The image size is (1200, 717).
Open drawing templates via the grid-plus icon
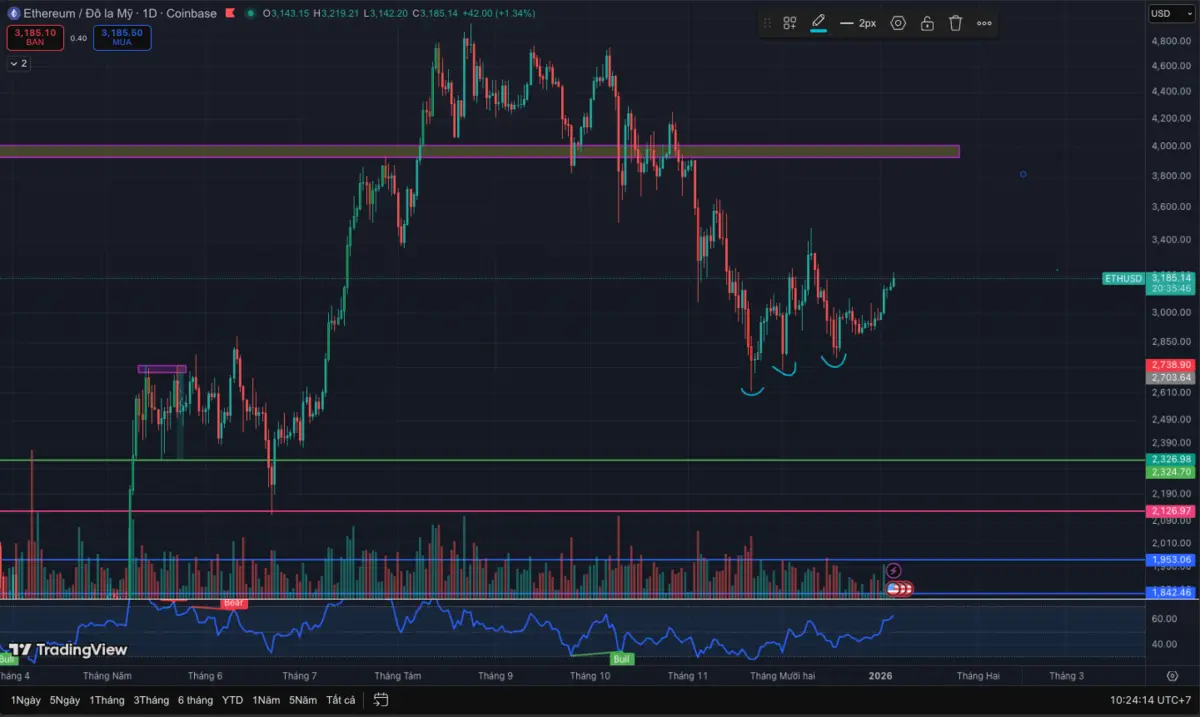[789, 23]
